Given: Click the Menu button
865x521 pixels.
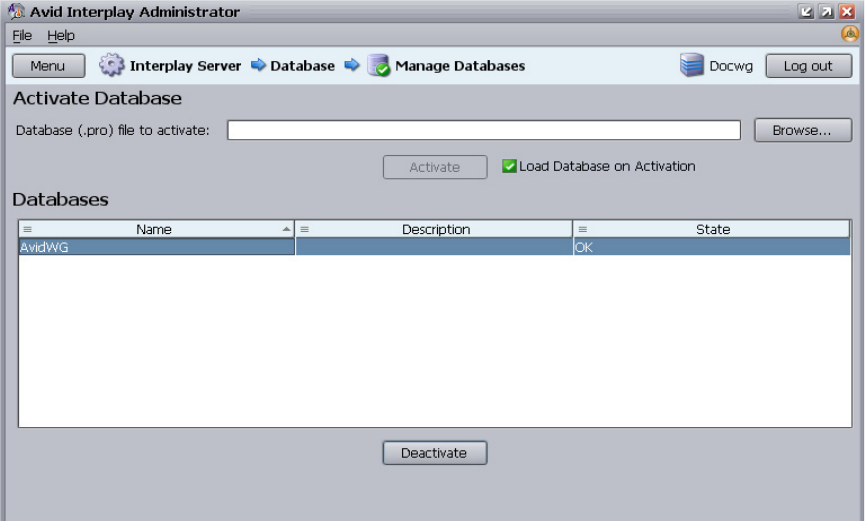Looking at the screenshot, I should [x=49, y=66].
